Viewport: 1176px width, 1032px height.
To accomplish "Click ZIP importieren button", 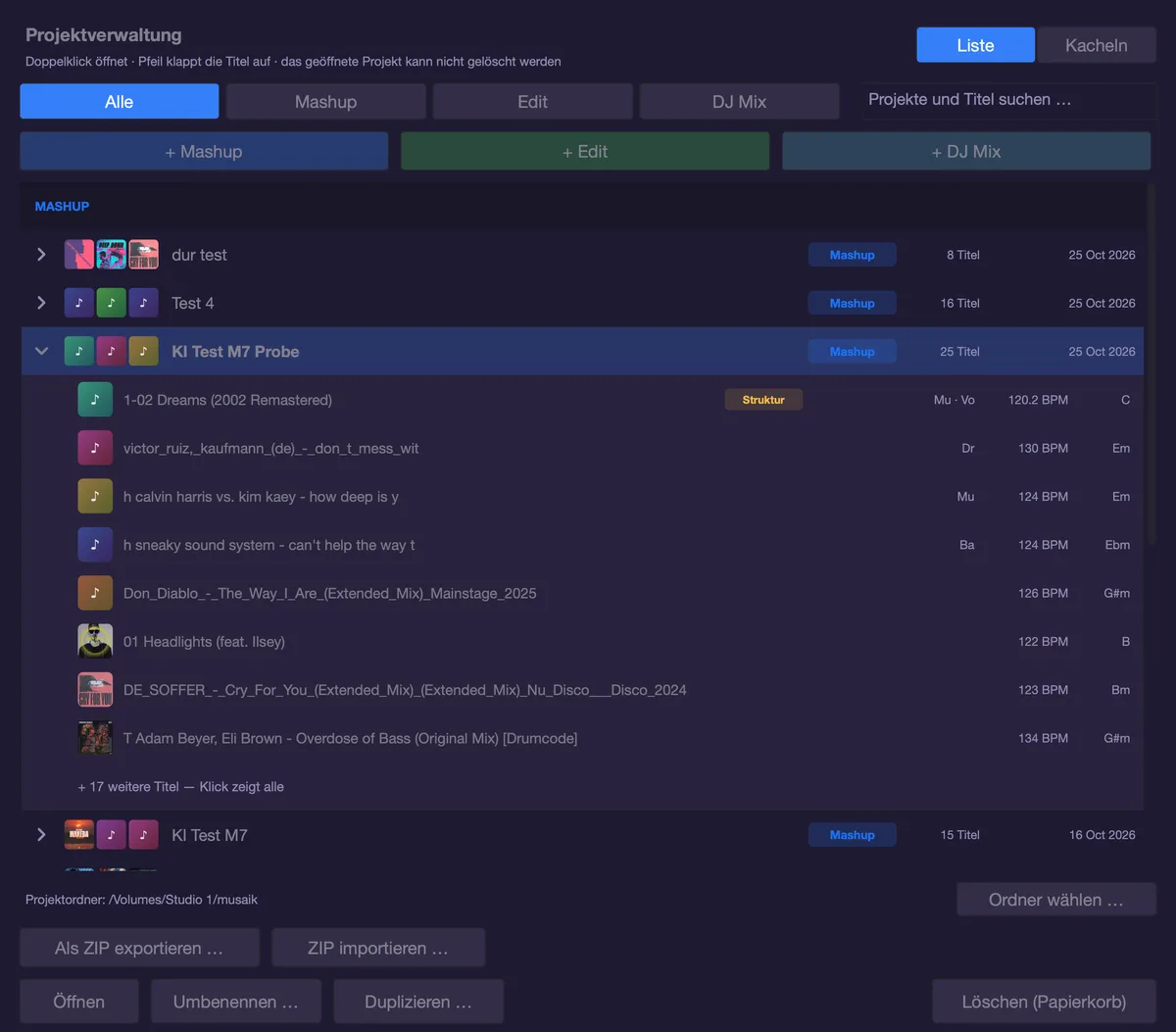I will coord(378,949).
